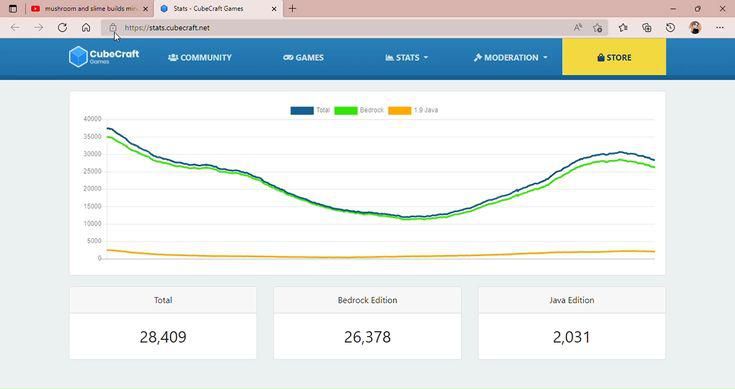
Task: Switch to the mushroom and slime builds tab
Action: coord(89,8)
